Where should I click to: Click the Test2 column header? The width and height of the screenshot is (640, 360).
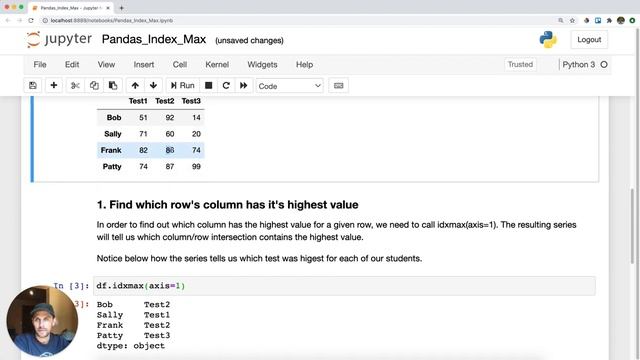tap(164, 101)
